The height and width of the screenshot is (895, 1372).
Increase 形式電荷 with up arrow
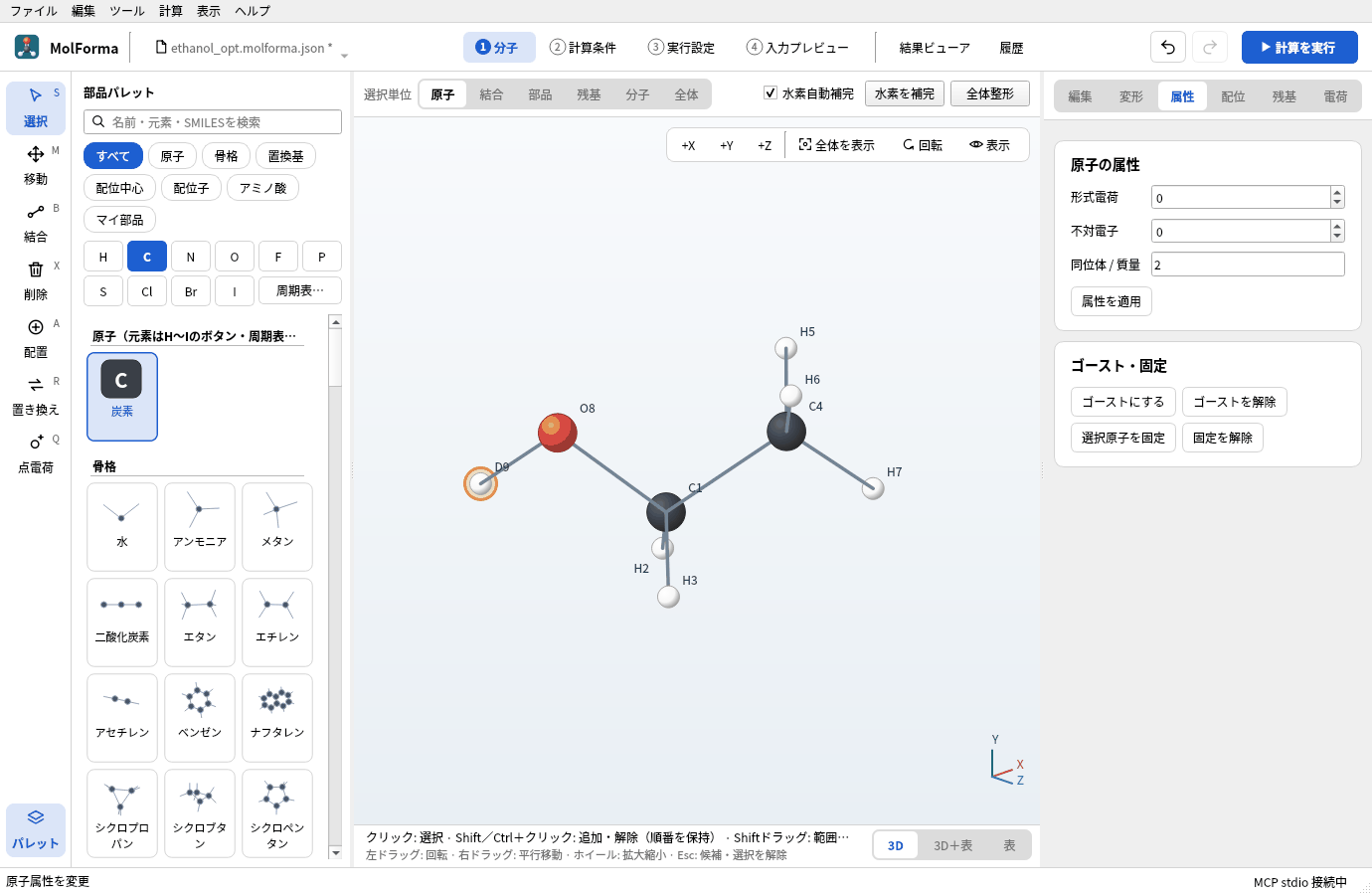[x=1337, y=192]
